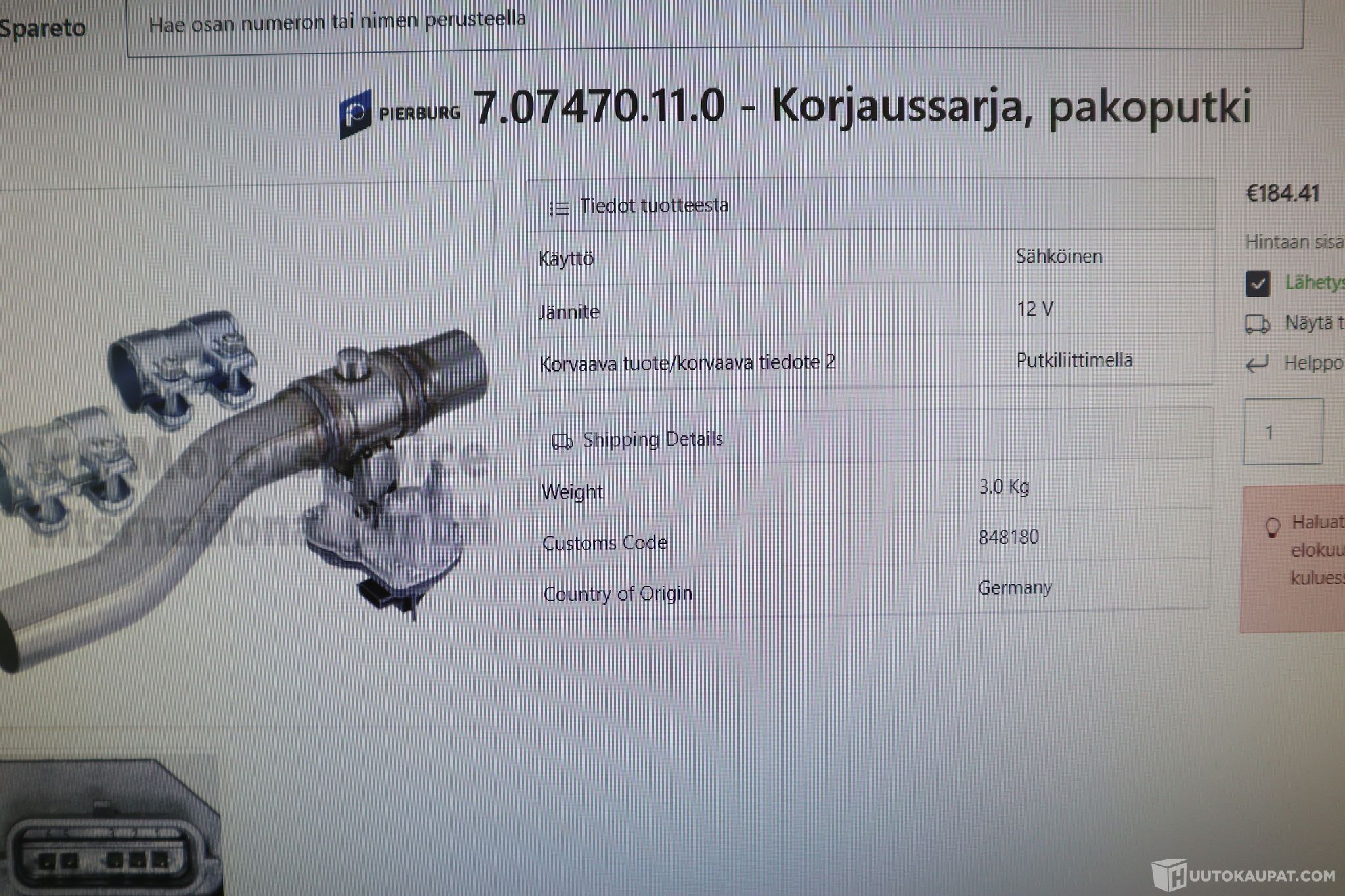The height and width of the screenshot is (896, 1345).
Task: Click the green checkmark shipping icon
Action: click(x=1258, y=284)
